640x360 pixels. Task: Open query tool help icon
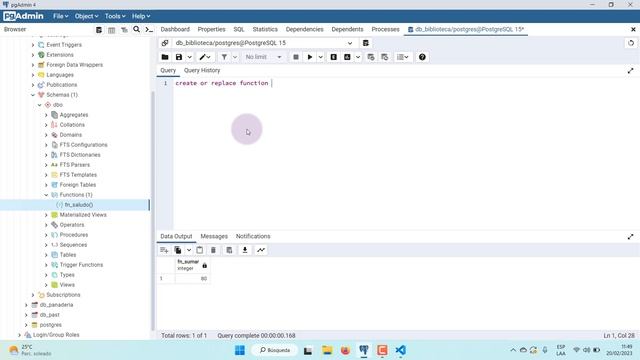(422, 57)
